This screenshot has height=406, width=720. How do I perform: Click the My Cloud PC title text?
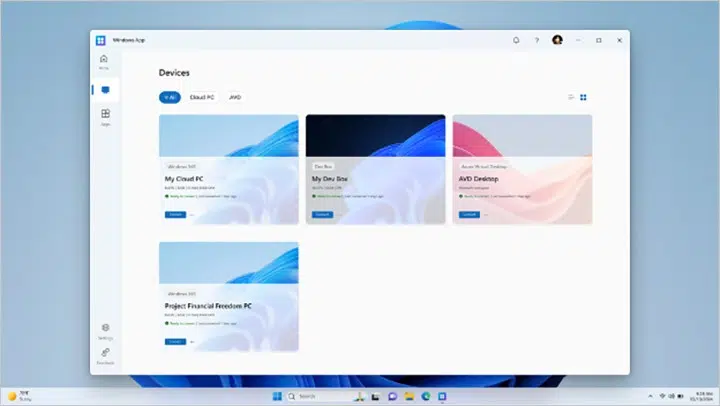point(184,179)
